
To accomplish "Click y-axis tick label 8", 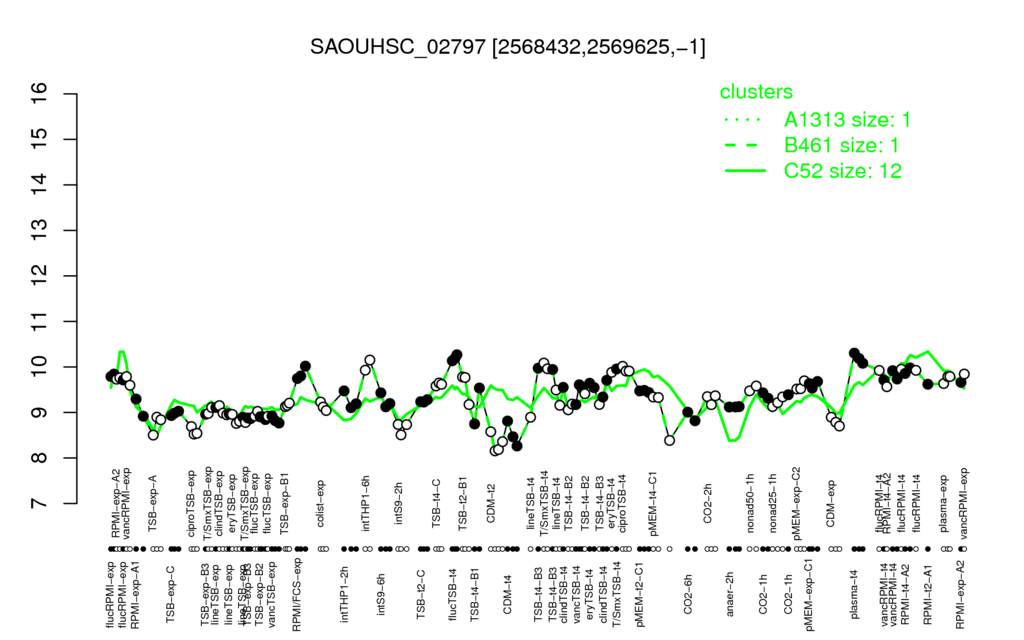I will pyautogui.click(x=39, y=458).
